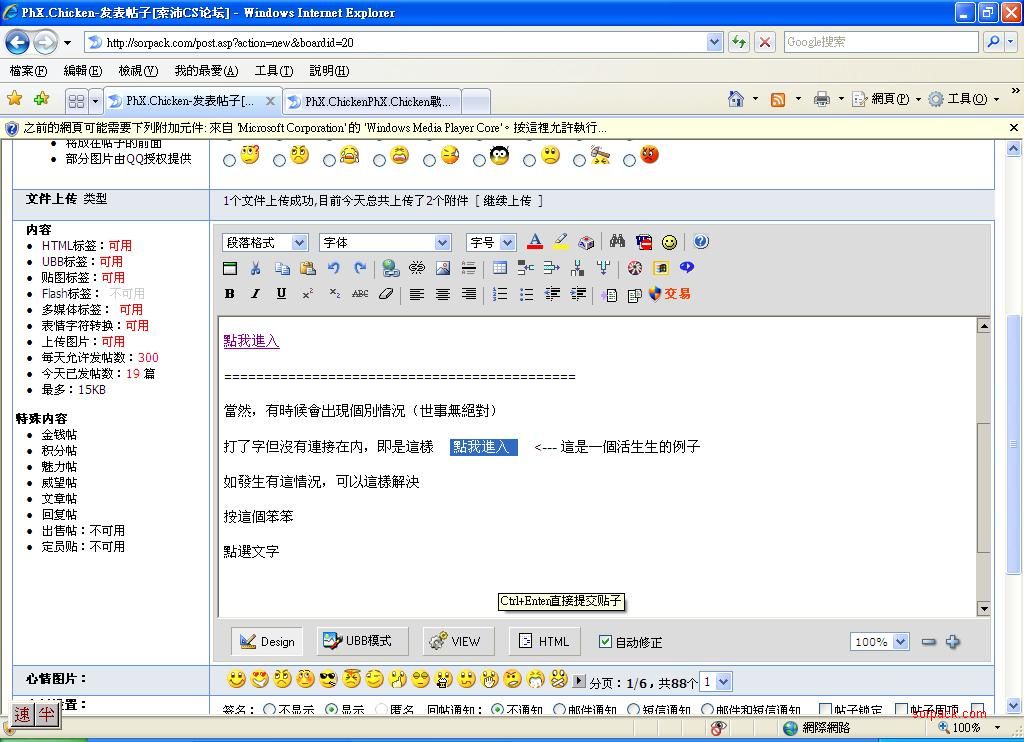Click the VIEW preview button

[458, 641]
